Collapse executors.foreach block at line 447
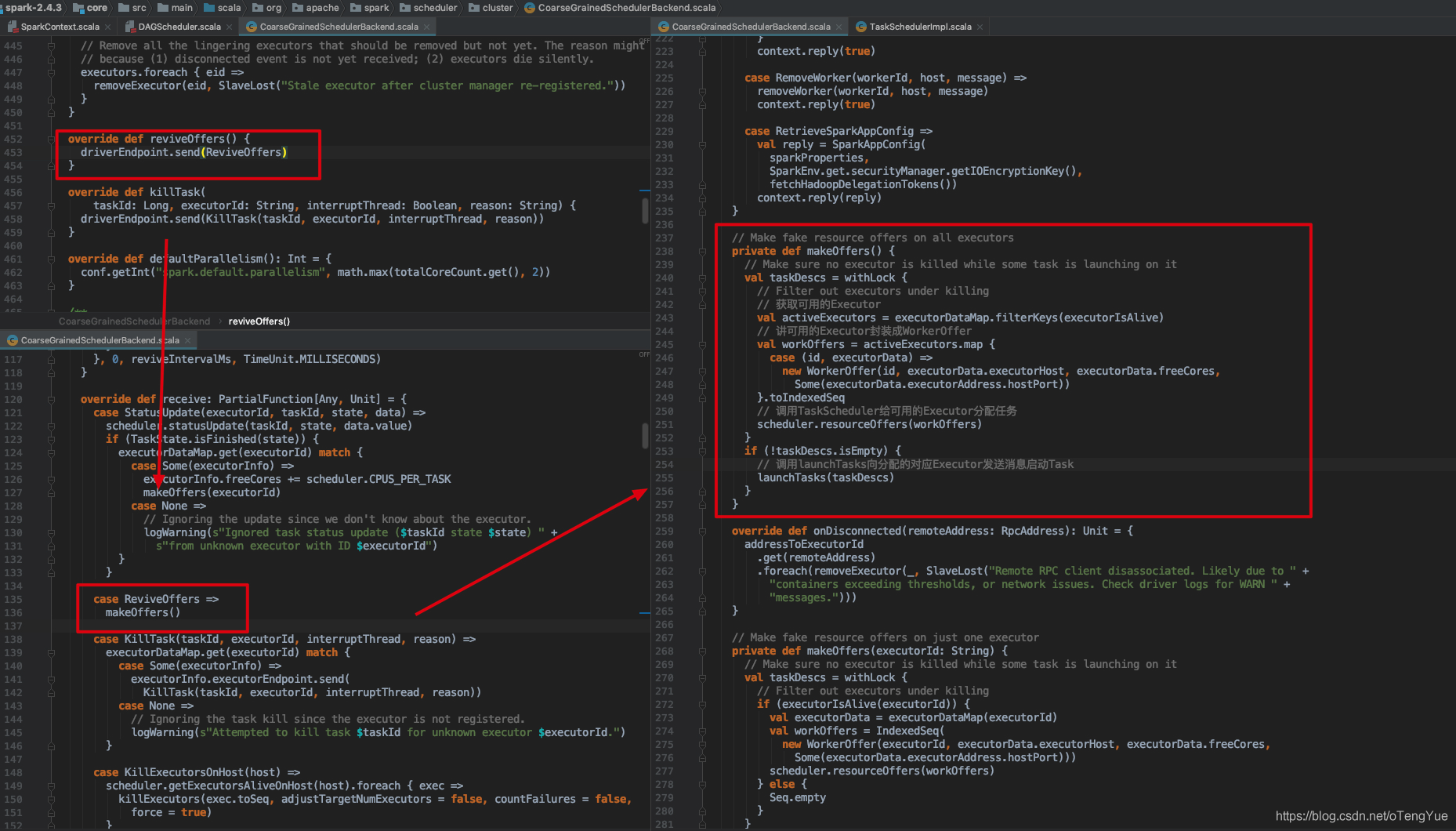Image resolution: width=1456 pixels, height=831 pixels. [51, 73]
